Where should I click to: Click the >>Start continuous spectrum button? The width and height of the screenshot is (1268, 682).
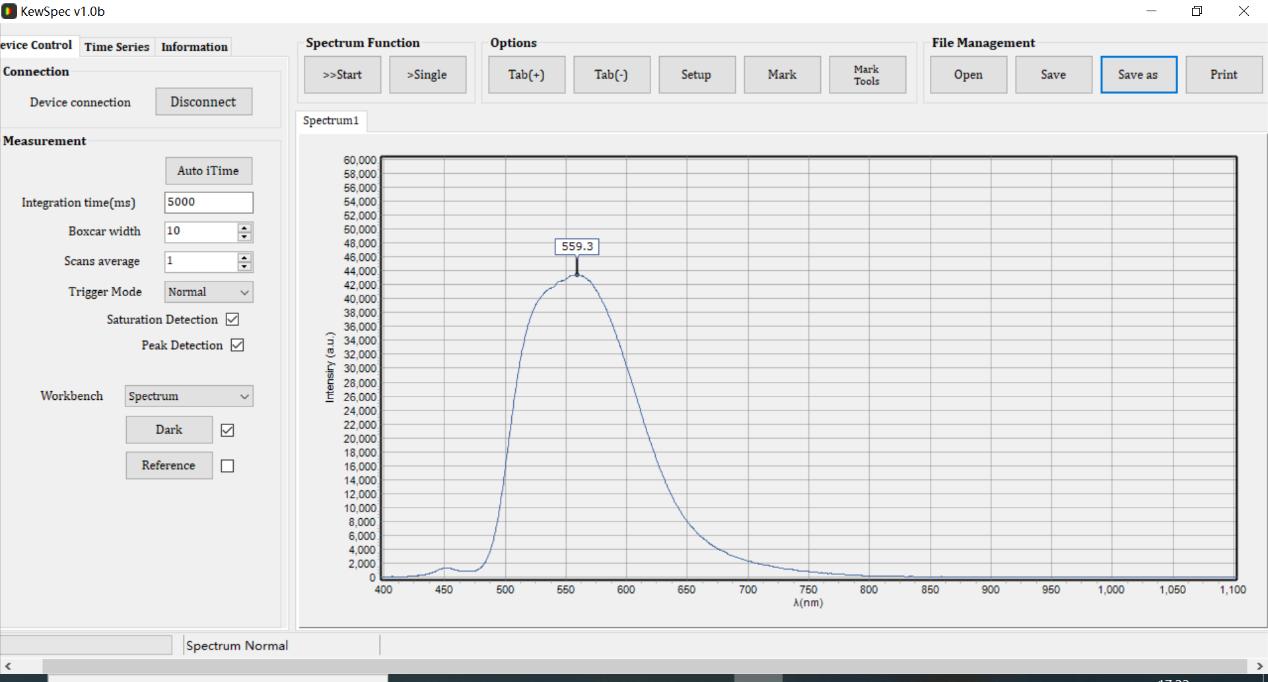[343, 75]
